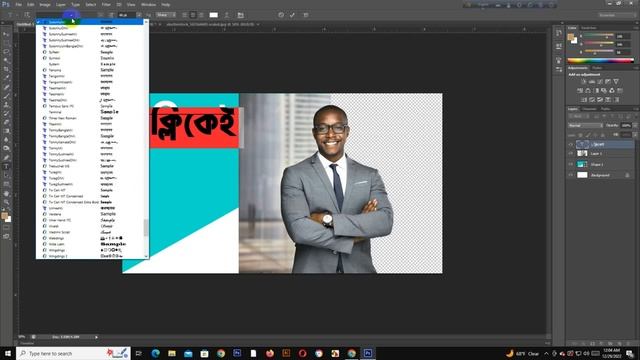Add a Curves adjustment
Image resolution: width=640 pixels, height=360 pixels.
coord(600,82)
